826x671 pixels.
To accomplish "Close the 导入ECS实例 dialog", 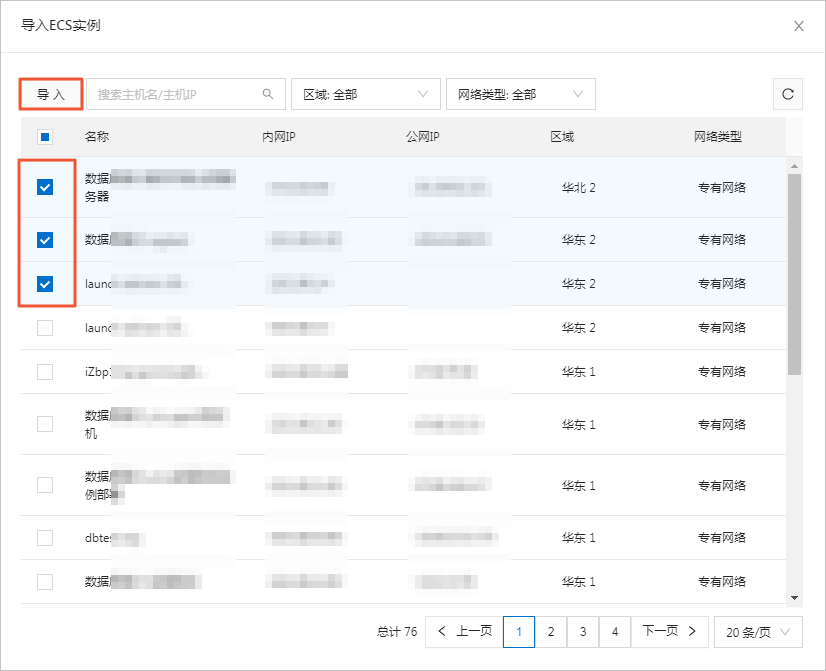I will click(x=799, y=26).
